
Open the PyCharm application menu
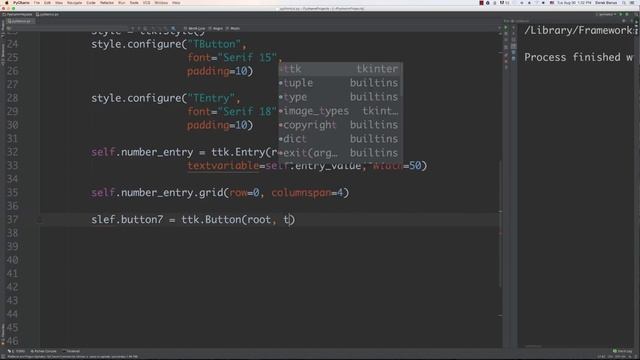pos(21,3)
